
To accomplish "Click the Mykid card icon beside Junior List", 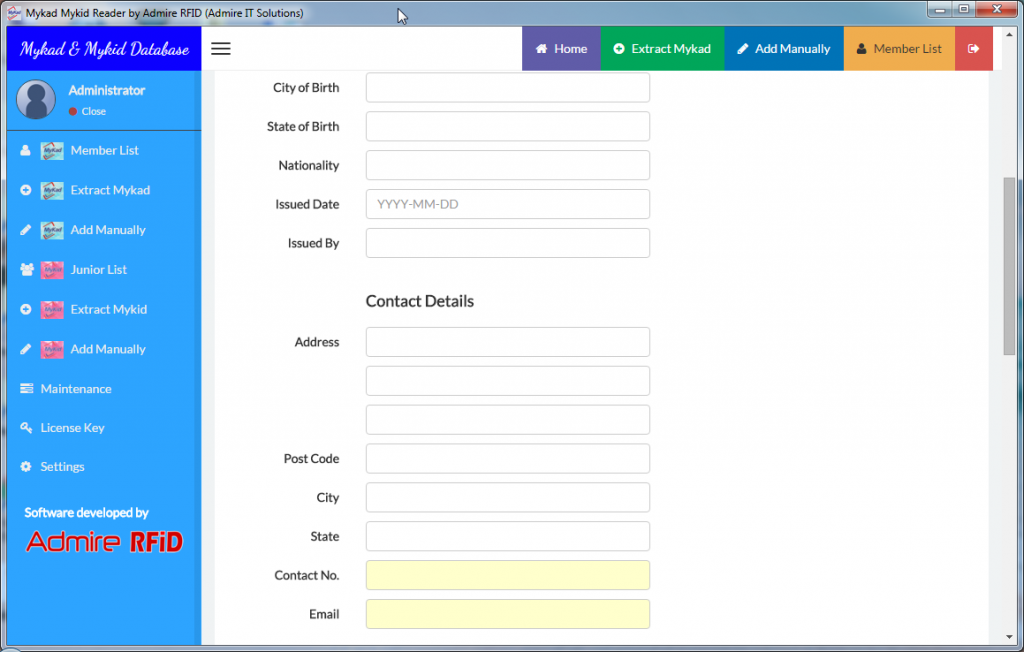I will coord(52,270).
